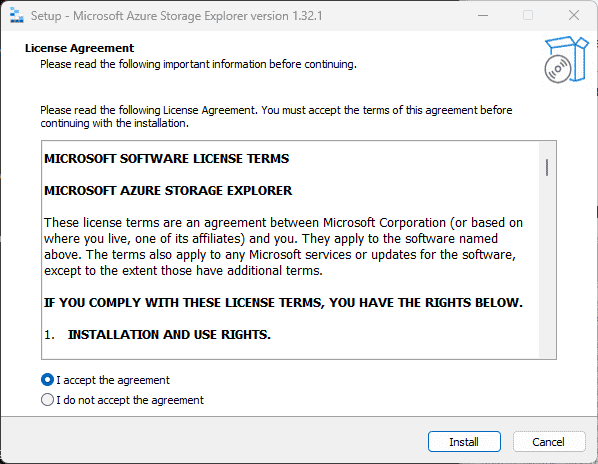Select the 'I accept the agreement' radio button
Image resolution: width=598 pixels, height=464 pixels.
click(x=47, y=380)
